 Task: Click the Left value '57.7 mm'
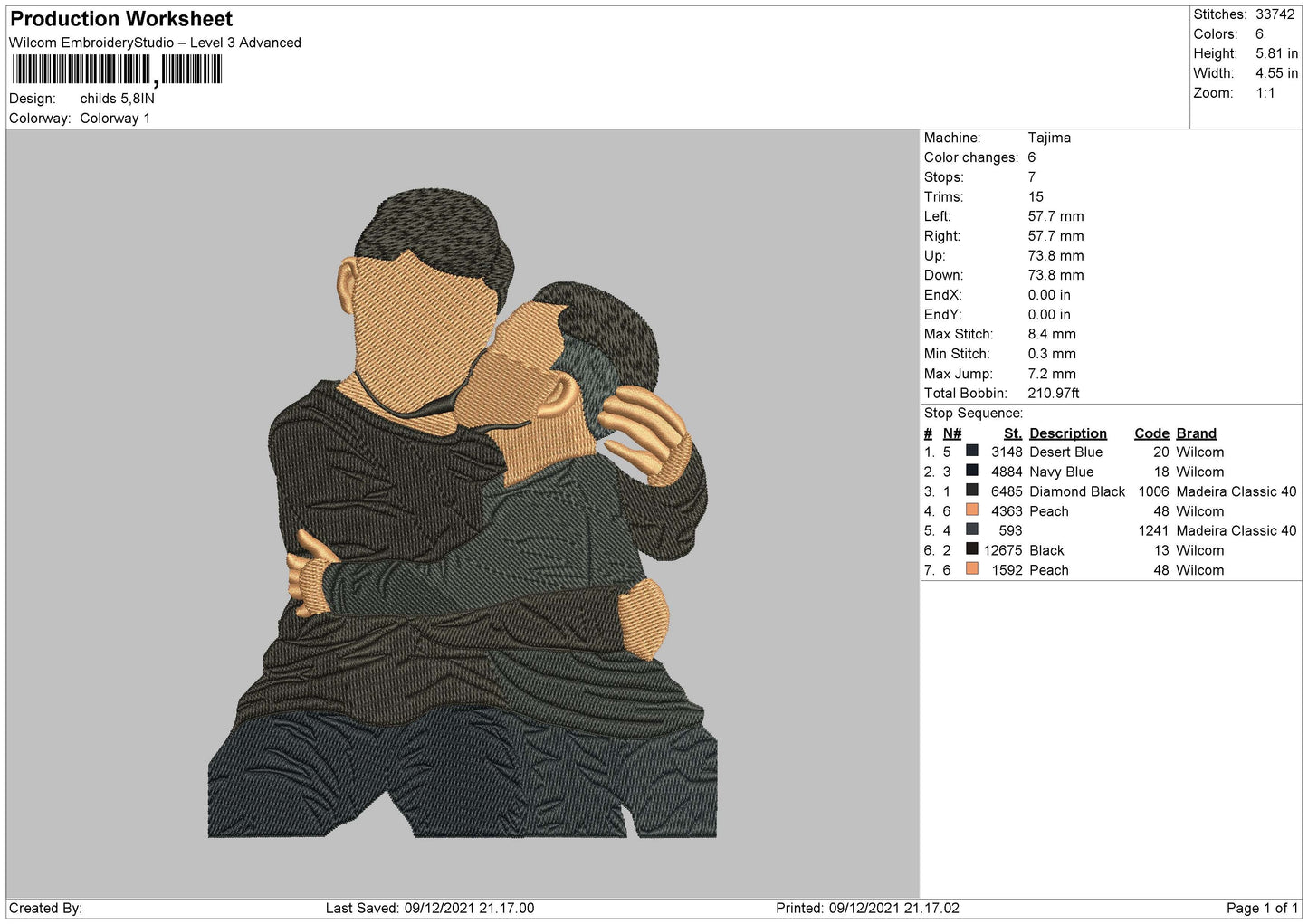[1055, 216]
